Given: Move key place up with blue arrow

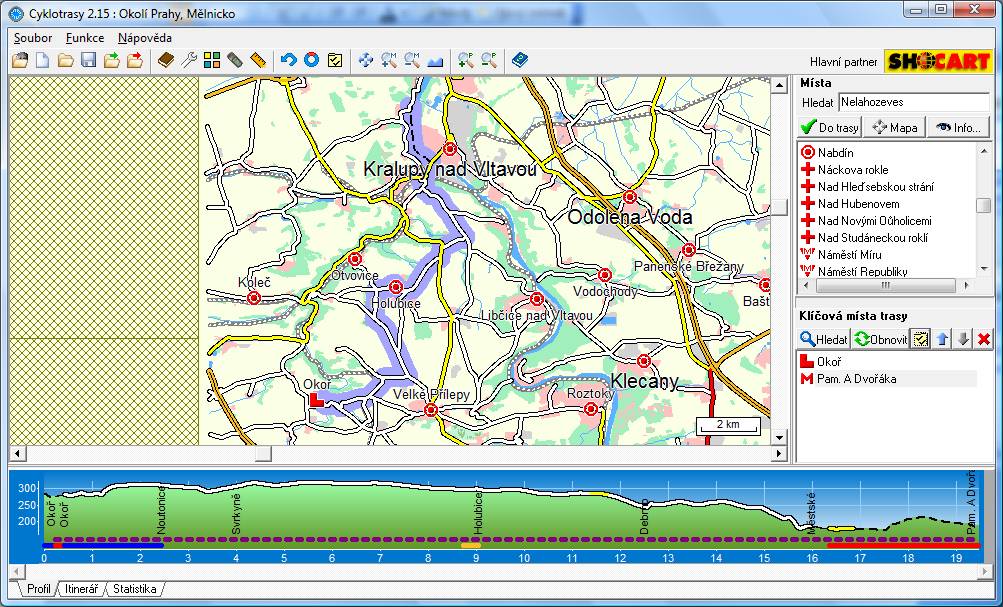Looking at the screenshot, I should (x=942, y=339).
